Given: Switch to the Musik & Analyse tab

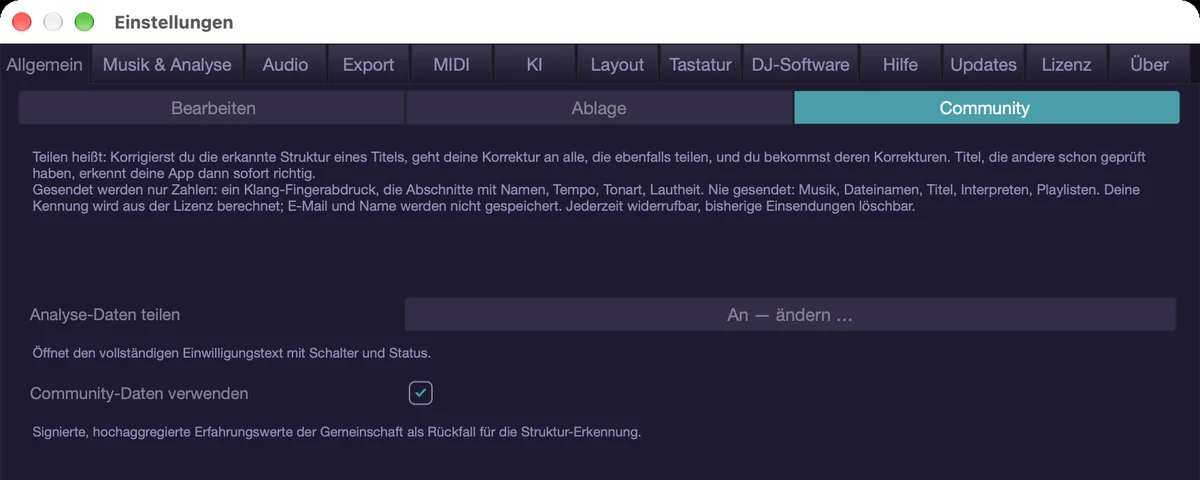Looking at the screenshot, I should [x=166, y=64].
